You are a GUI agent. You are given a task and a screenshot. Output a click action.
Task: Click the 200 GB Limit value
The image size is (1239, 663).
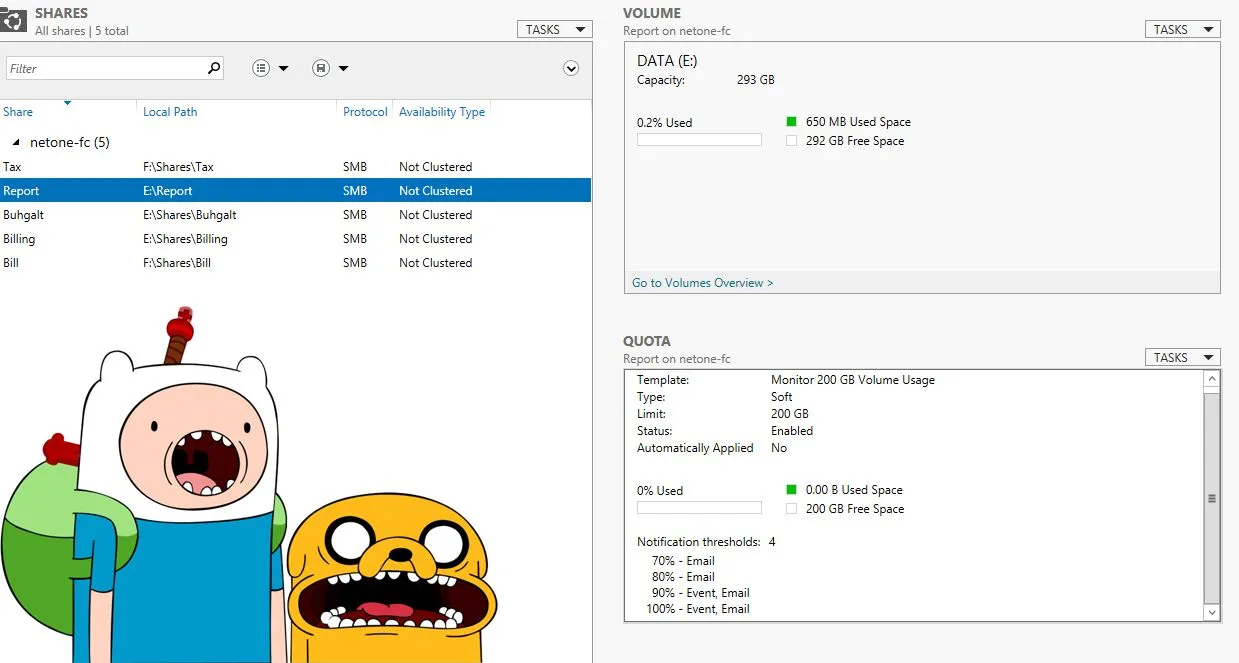click(790, 414)
